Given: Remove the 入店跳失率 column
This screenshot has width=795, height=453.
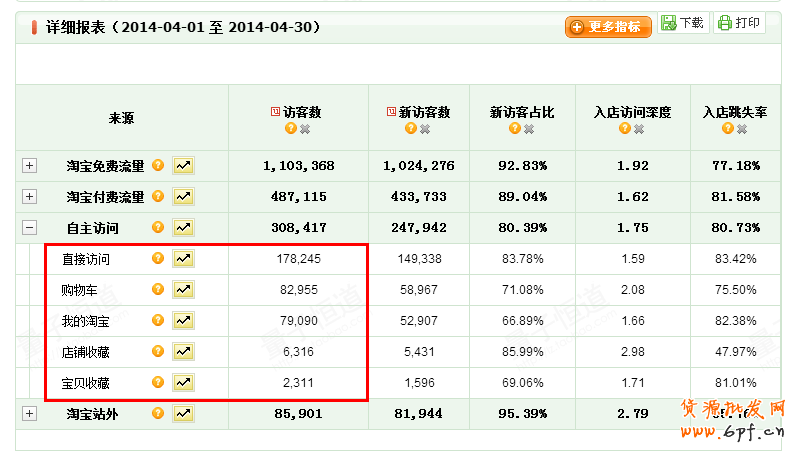Looking at the screenshot, I should pyautogui.click(x=743, y=128).
